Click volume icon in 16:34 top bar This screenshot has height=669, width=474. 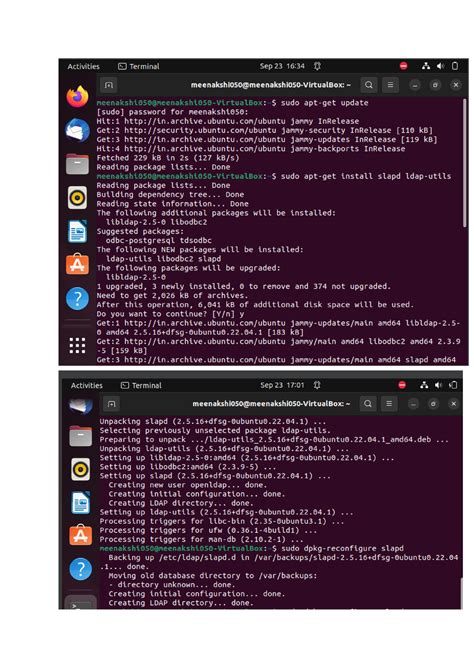[x=440, y=66]
